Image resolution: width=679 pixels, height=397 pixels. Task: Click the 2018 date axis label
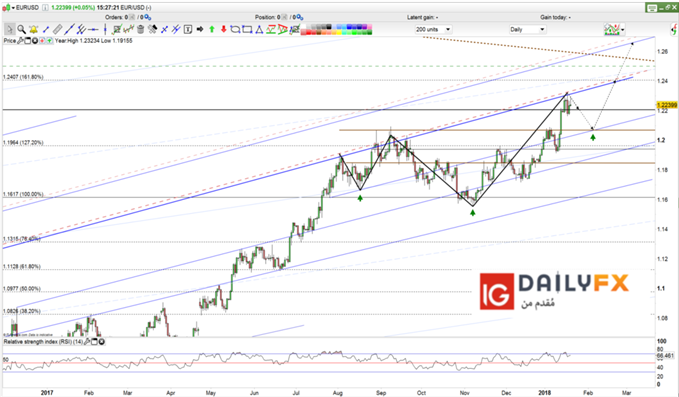pyautogui.click(x=544, y=393)
